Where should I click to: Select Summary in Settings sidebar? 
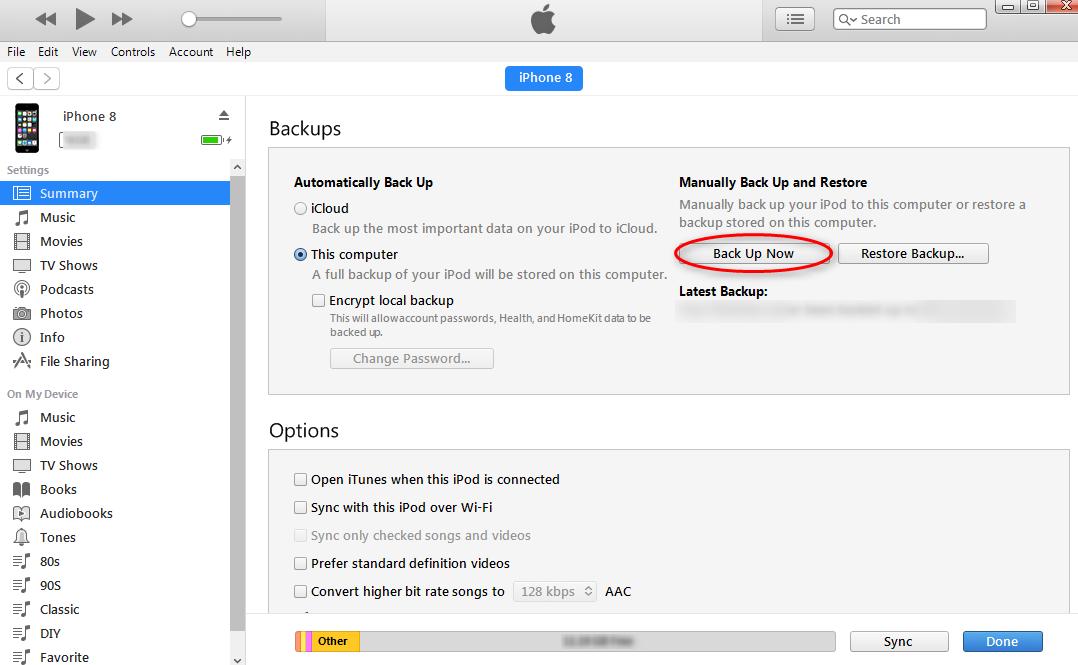115,193
